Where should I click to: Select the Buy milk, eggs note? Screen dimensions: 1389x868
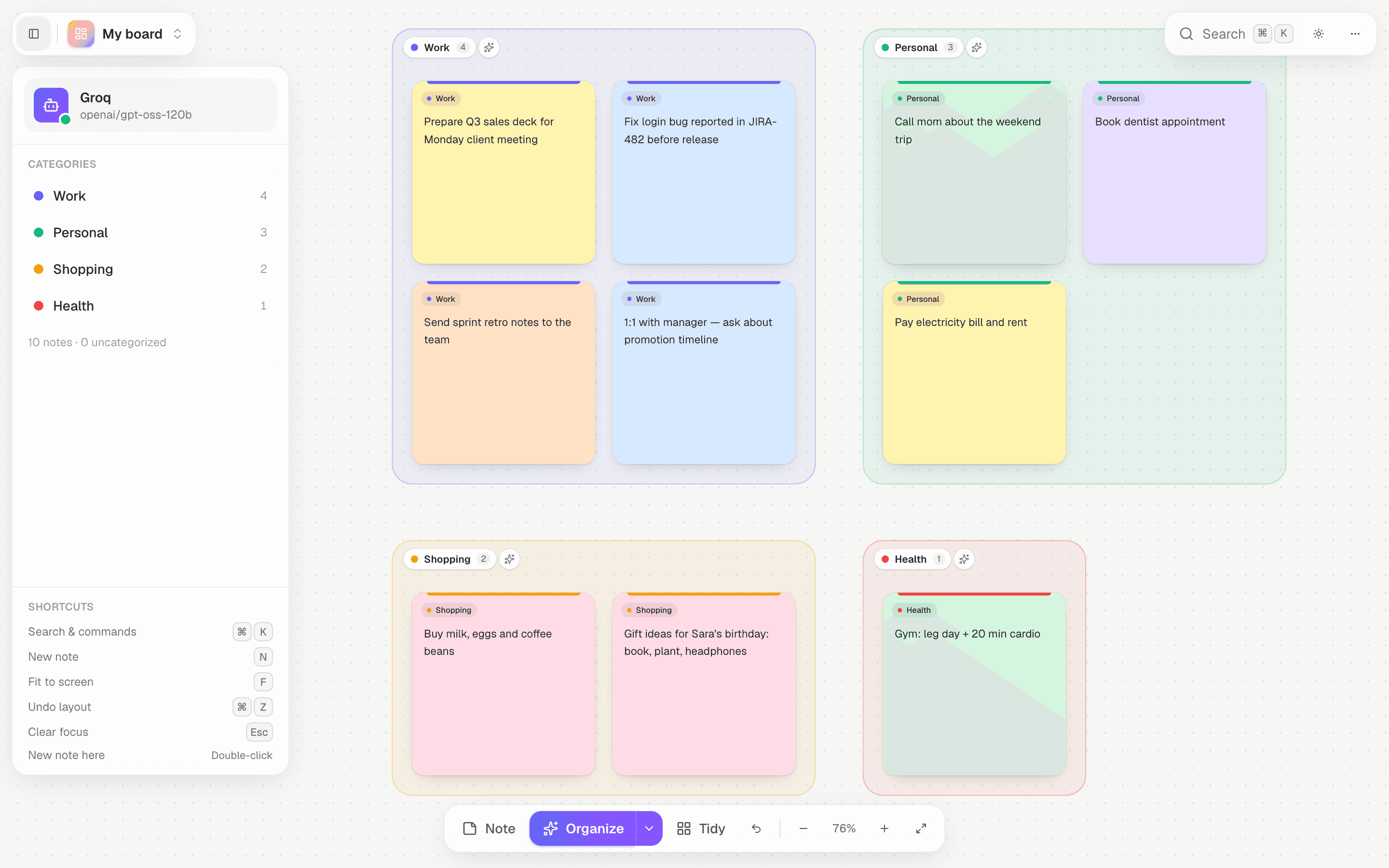point(504,684)
